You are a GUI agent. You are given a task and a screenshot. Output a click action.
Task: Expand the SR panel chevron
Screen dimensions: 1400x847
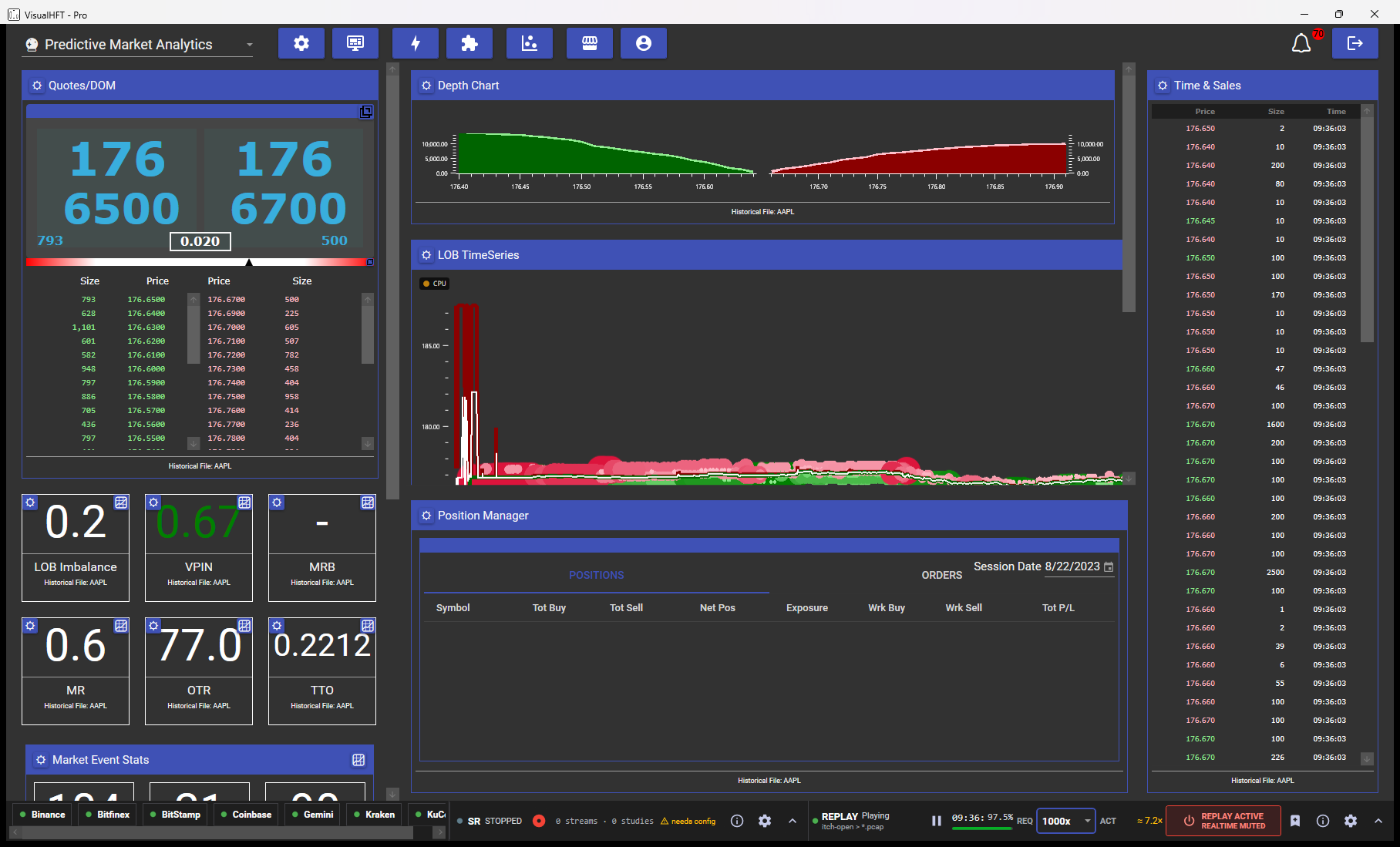[x=793, y=821]
